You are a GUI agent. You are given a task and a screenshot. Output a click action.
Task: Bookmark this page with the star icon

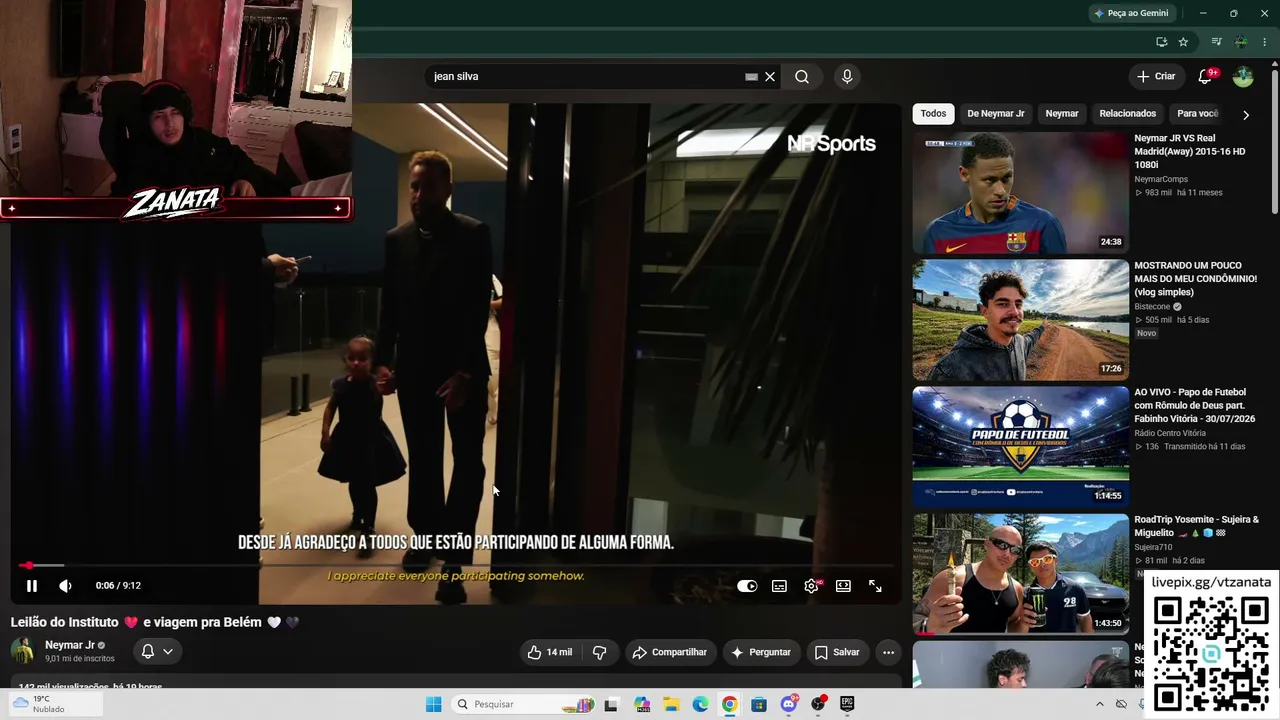click(x=1183, y=42)
